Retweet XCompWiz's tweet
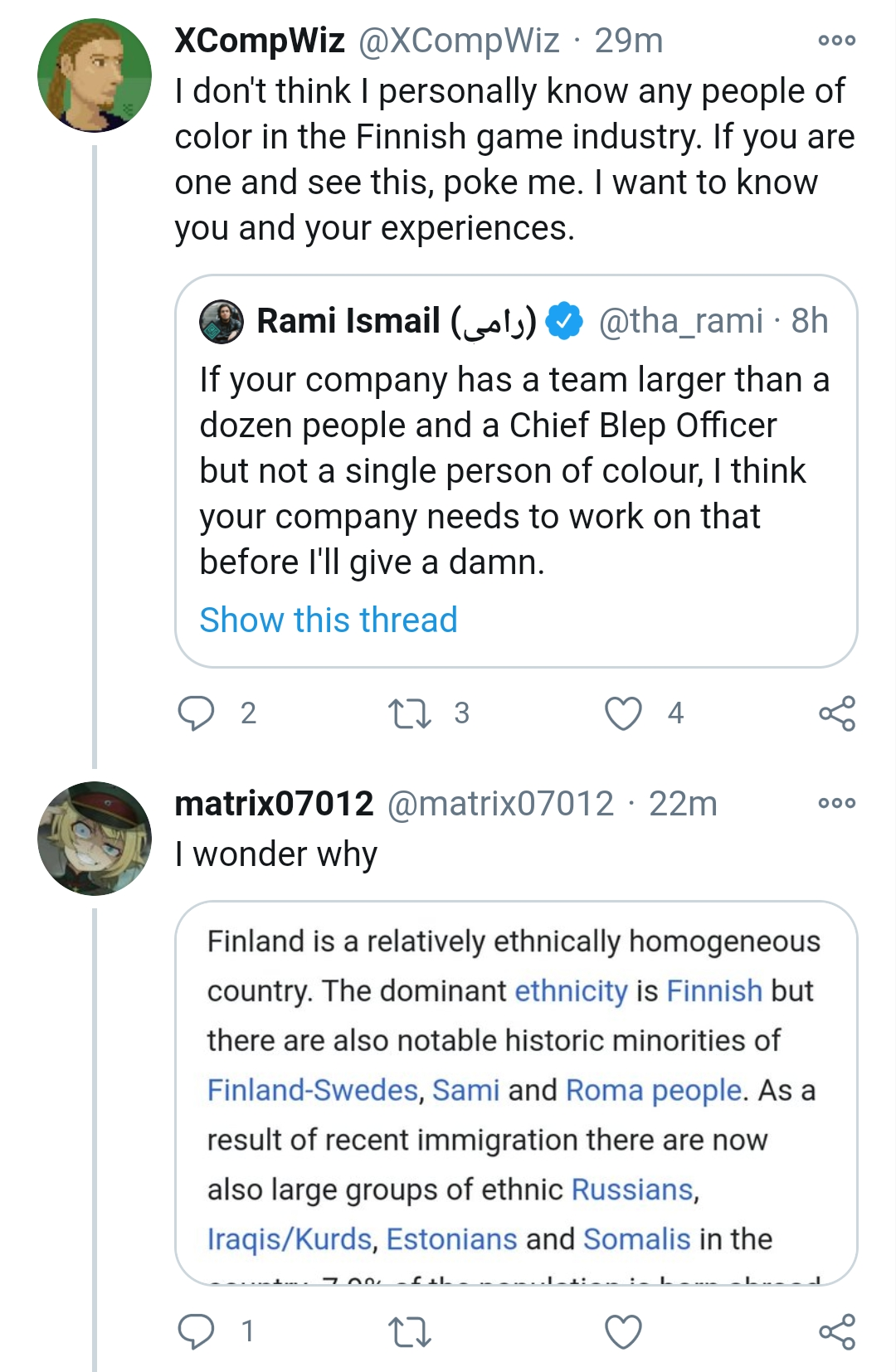Screen dimensions: 896x1372 coord(409,713)
